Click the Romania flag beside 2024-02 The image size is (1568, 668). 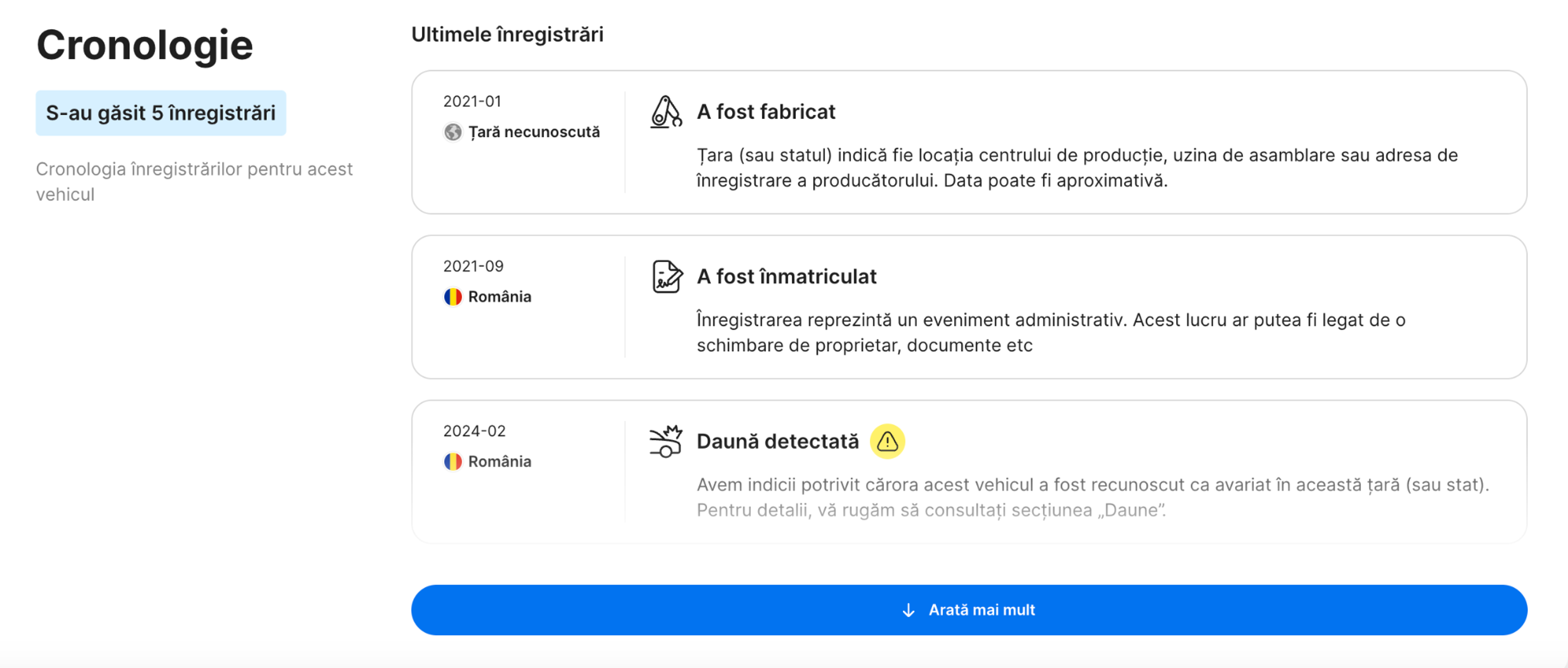click(452, 462)
